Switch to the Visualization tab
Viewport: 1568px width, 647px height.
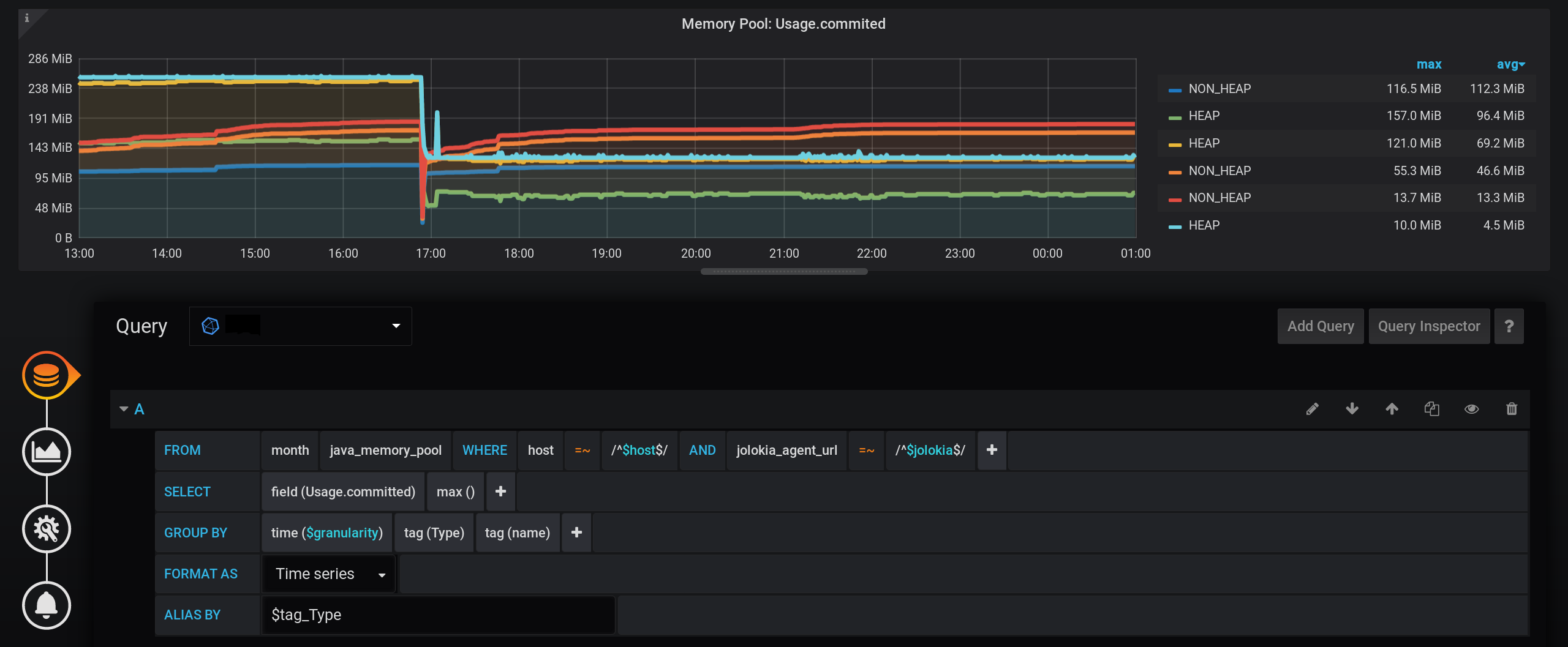coord(47,452)
